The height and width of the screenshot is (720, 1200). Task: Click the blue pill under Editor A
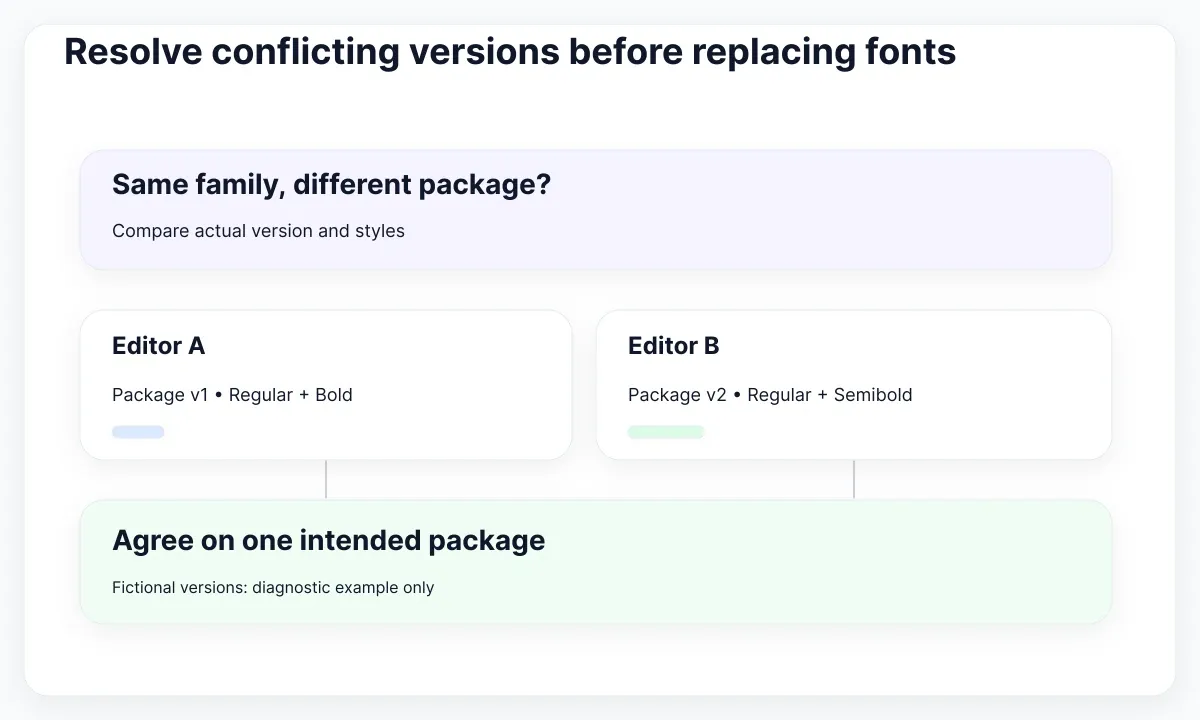[x=138, y=432]
